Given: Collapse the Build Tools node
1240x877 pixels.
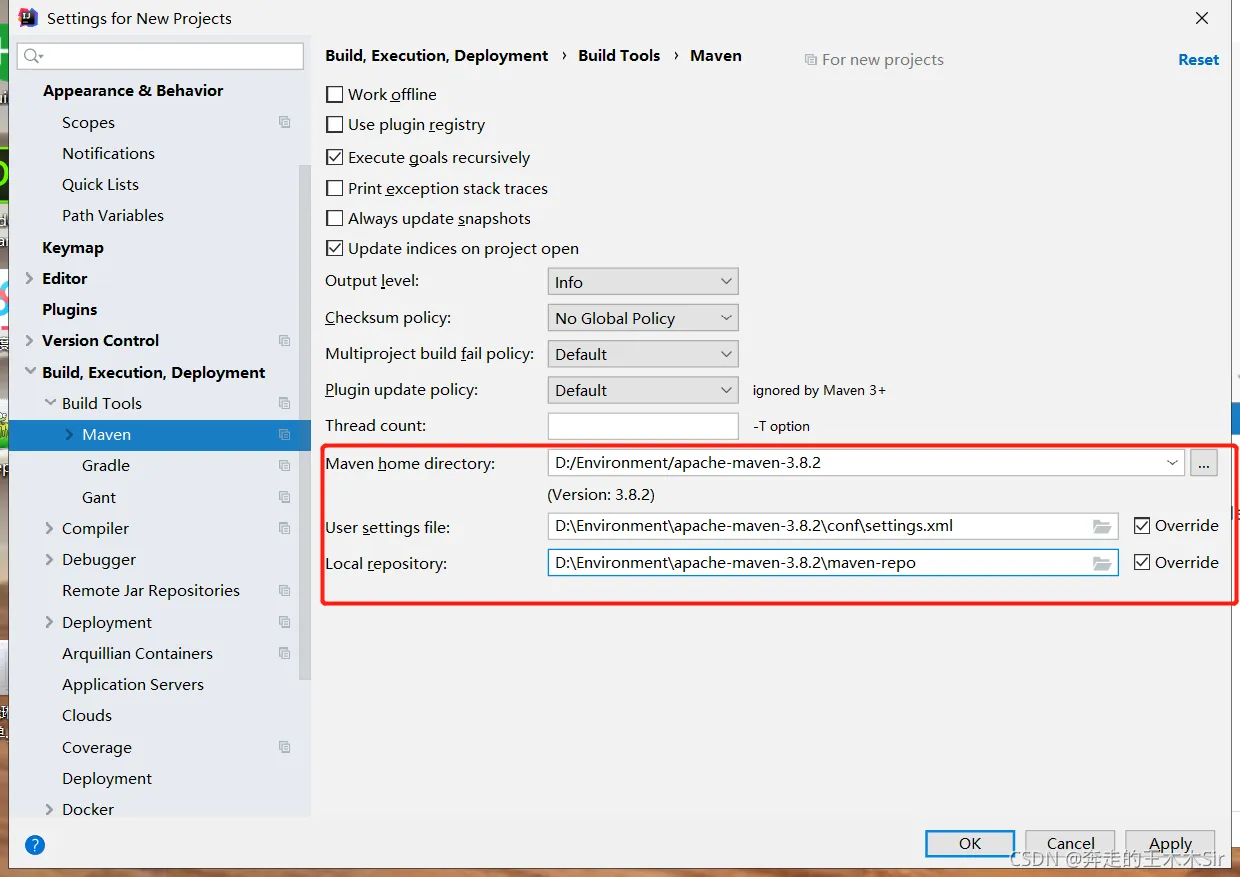Looking at the screenshot, I should [50, 403].
